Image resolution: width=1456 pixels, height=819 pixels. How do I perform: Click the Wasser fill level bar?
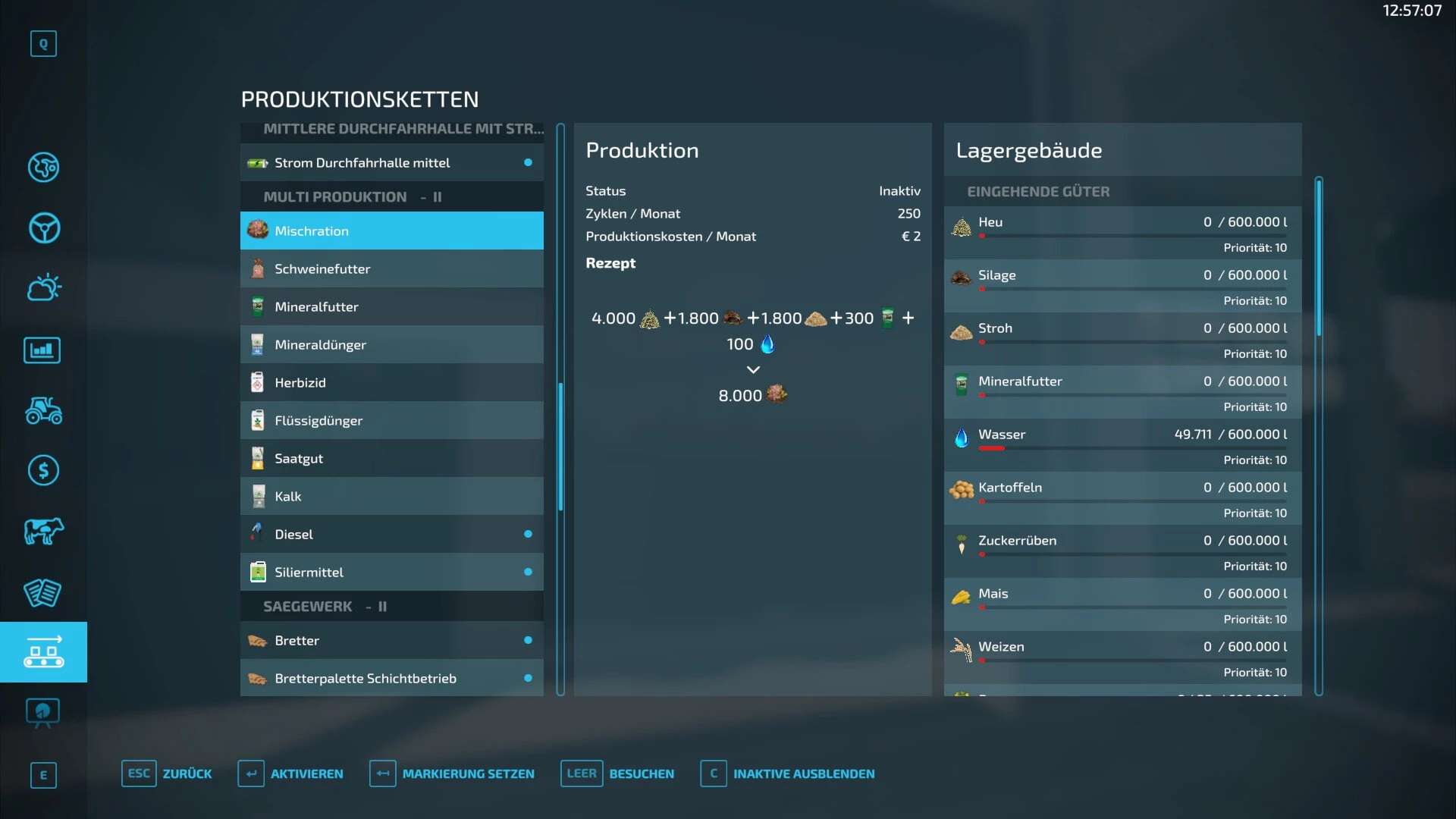click(1131, 449)
